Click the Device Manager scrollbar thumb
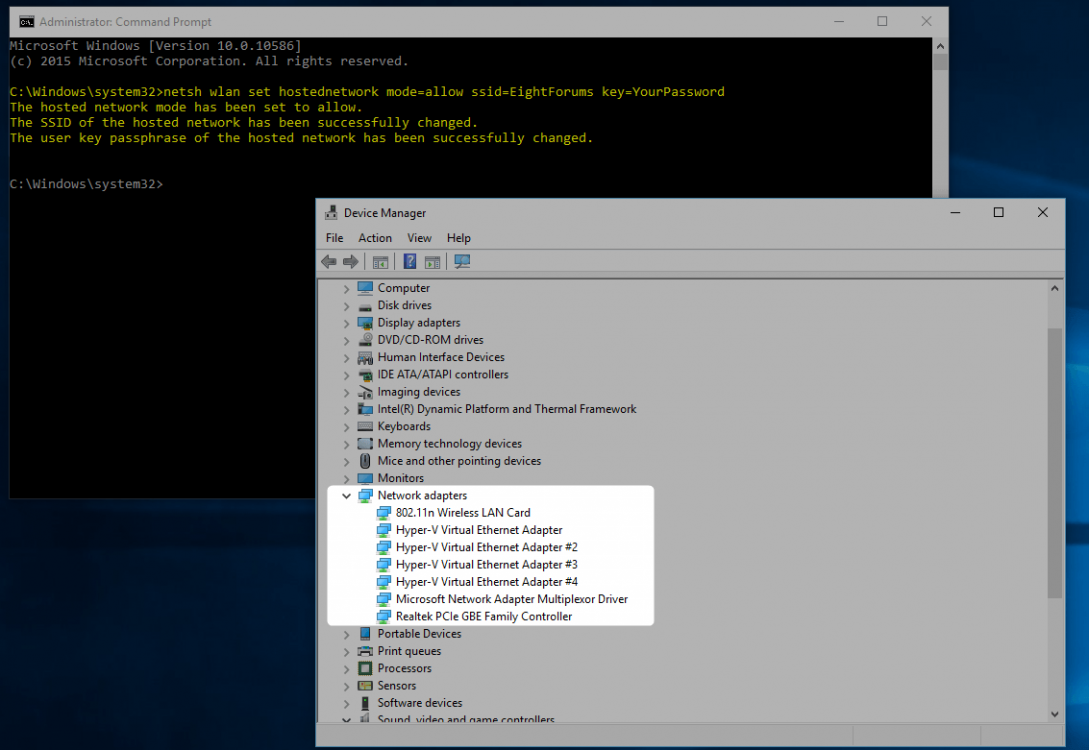Viewport: 1089px width, 750px height. (1054, 462)
